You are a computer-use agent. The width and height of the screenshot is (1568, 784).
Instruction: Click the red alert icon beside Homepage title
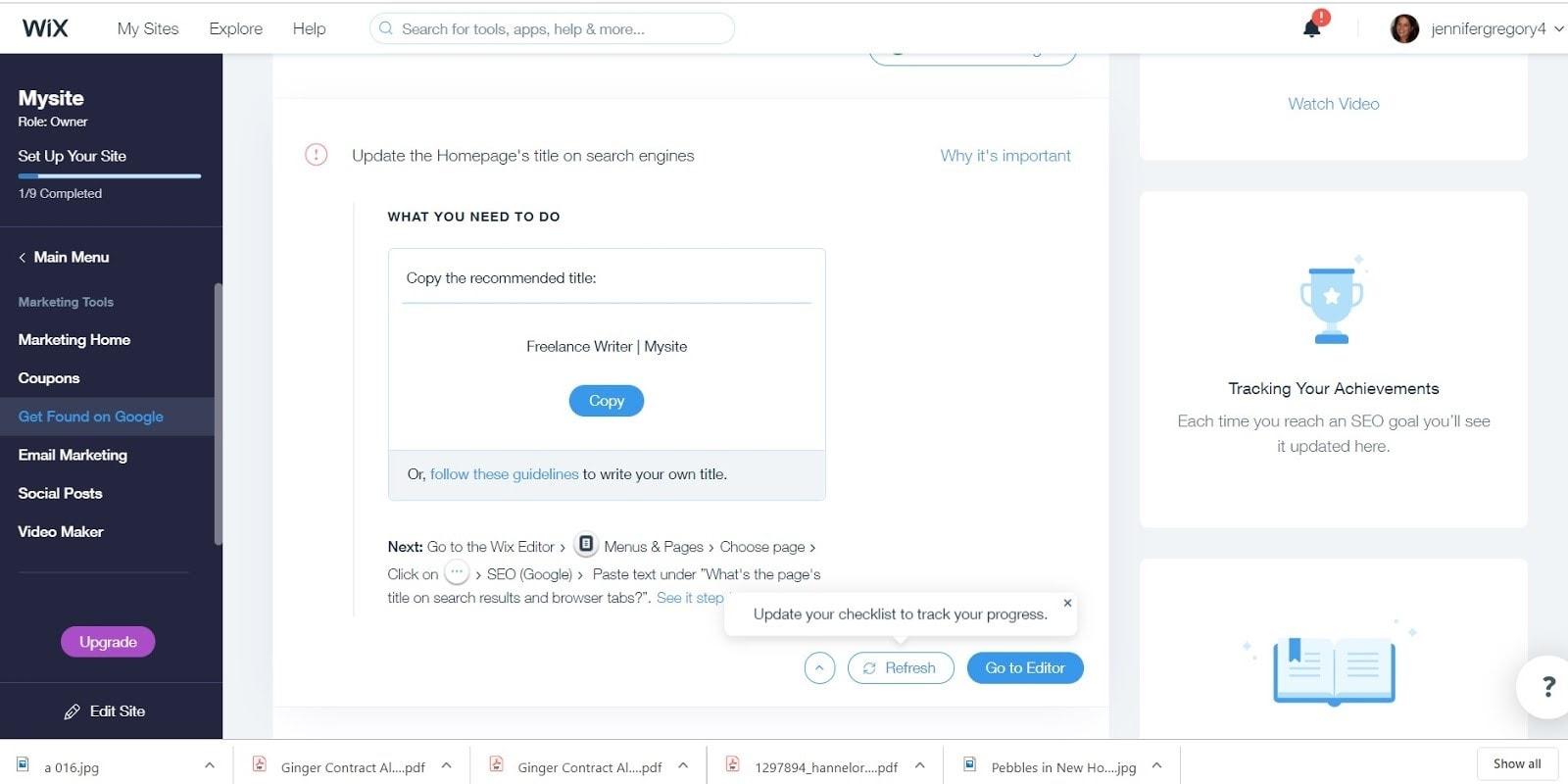[x=316, y=155]
